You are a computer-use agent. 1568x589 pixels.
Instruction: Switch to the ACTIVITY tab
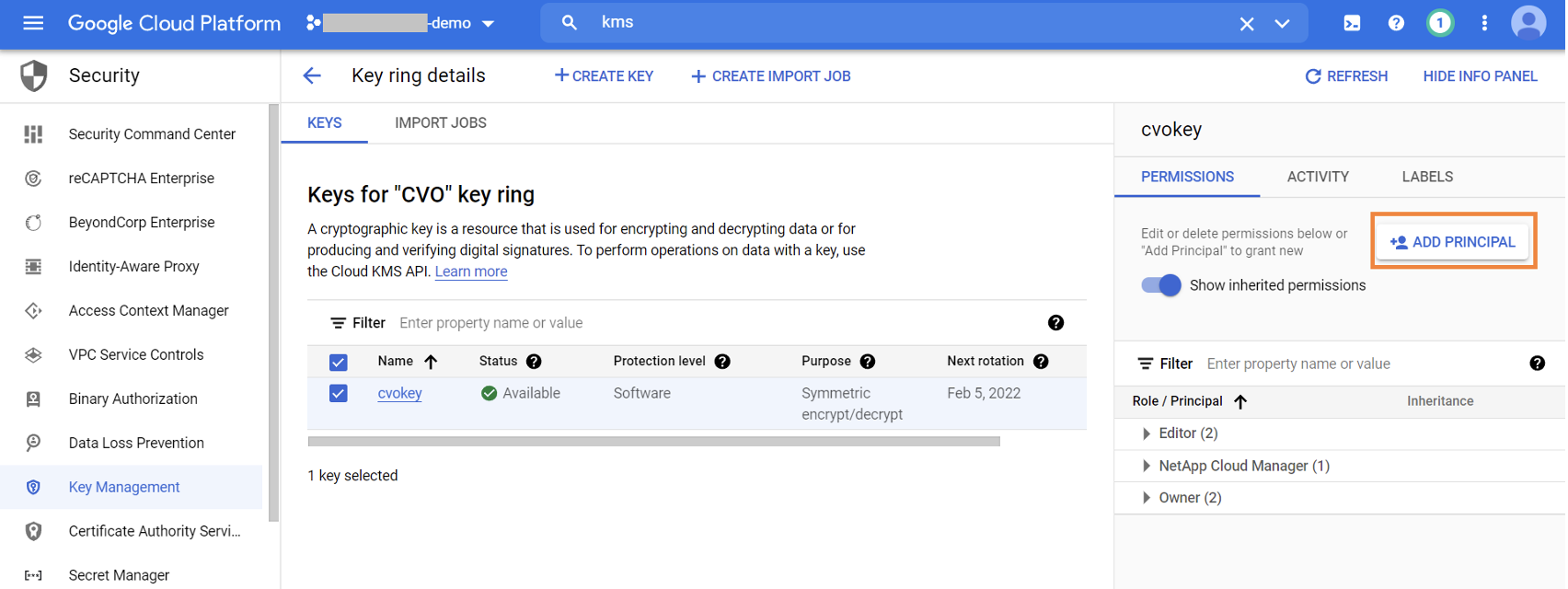click(1318, 177)
